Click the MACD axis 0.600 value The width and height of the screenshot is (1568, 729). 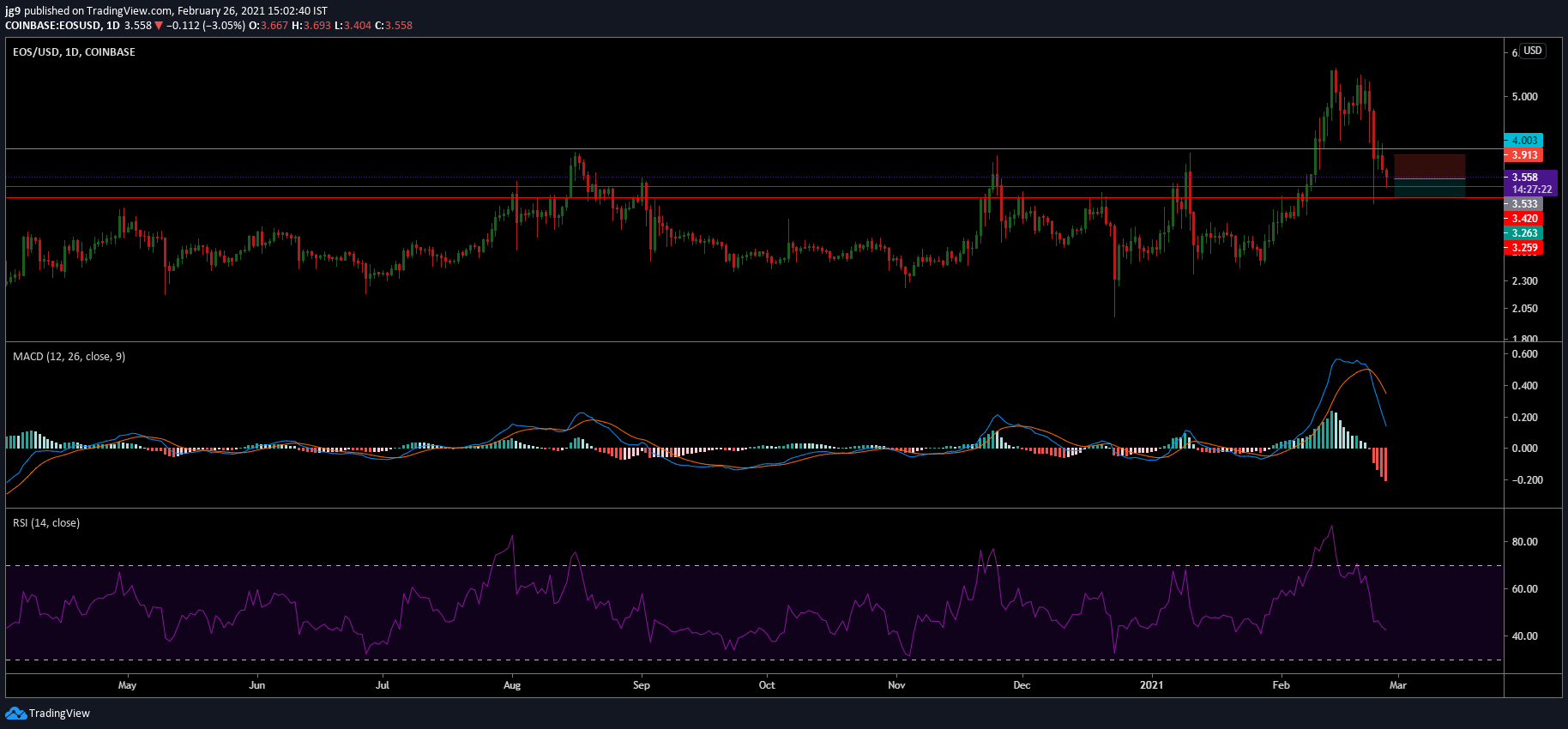pos(1524,353)
